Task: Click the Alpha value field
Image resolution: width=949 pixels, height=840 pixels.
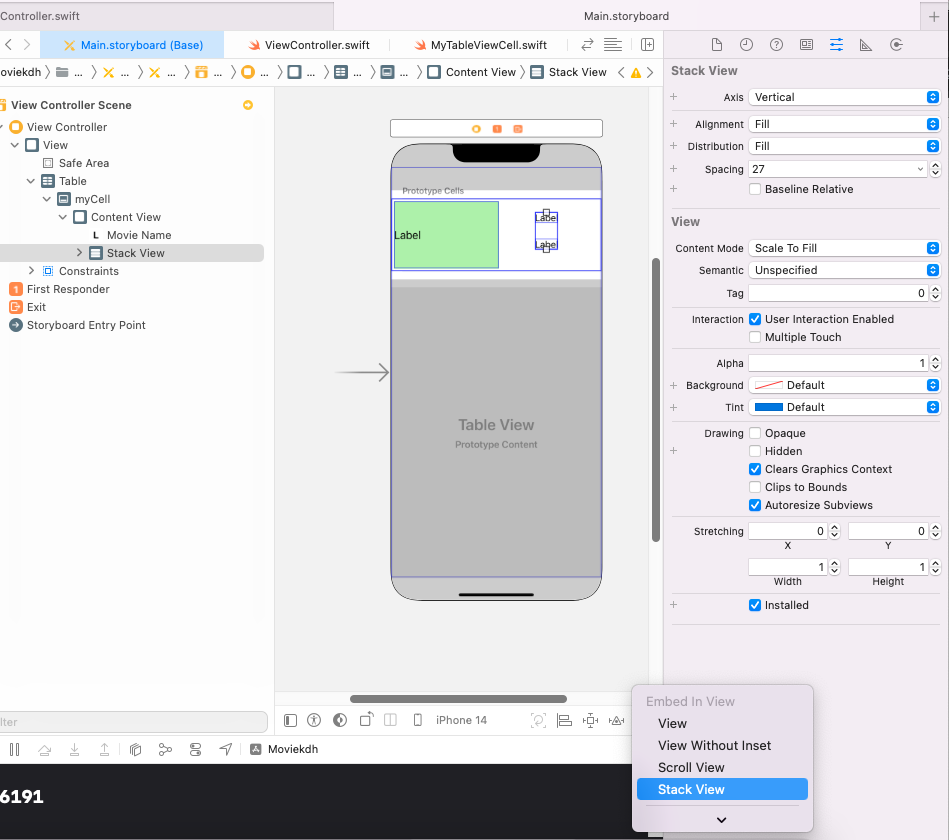Action: click(x=838, y=363)
